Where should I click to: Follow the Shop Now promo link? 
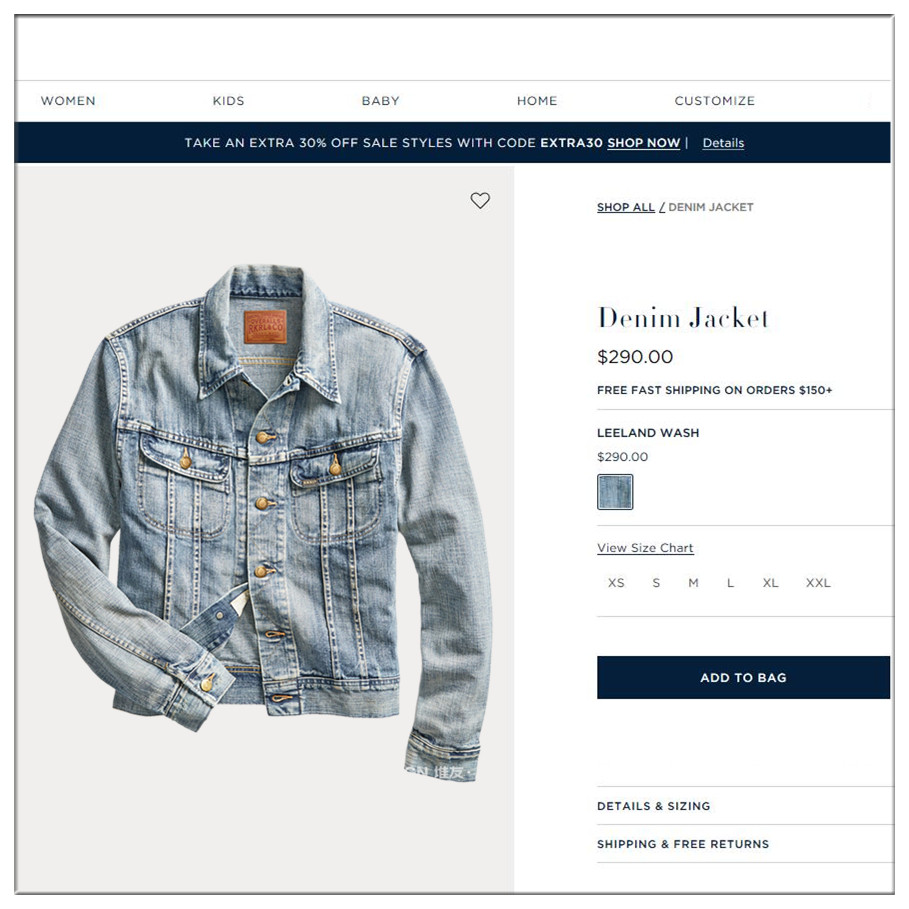pyautogui.click(x=643, y=143)
